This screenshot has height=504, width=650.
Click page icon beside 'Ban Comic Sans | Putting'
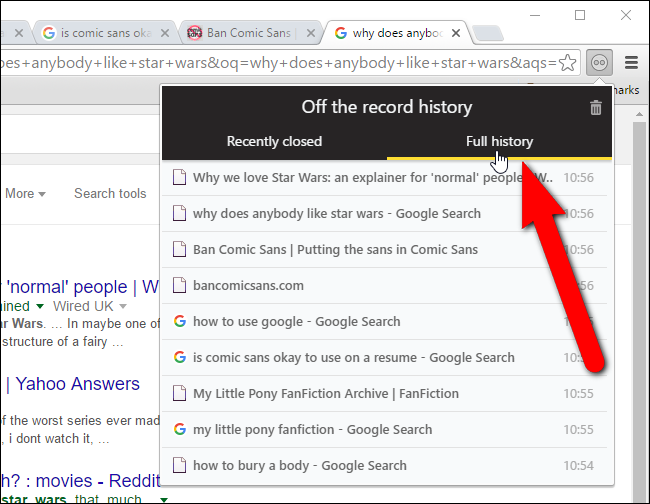[179, 250]
